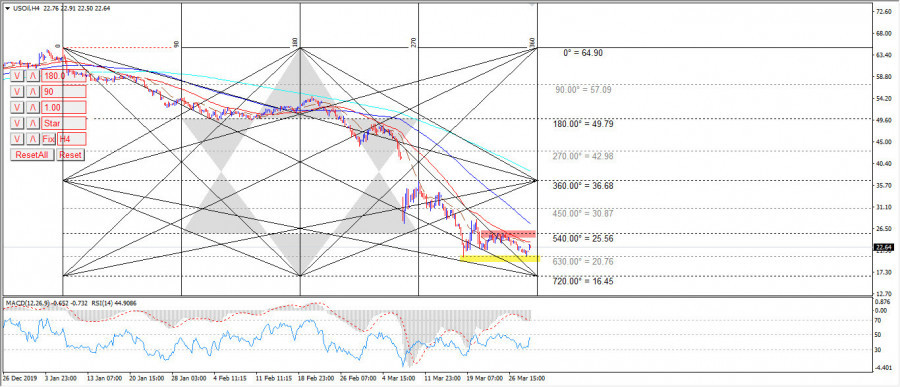
Task: Select the 180.0 angle value field
Action: (x=63, y=76)
